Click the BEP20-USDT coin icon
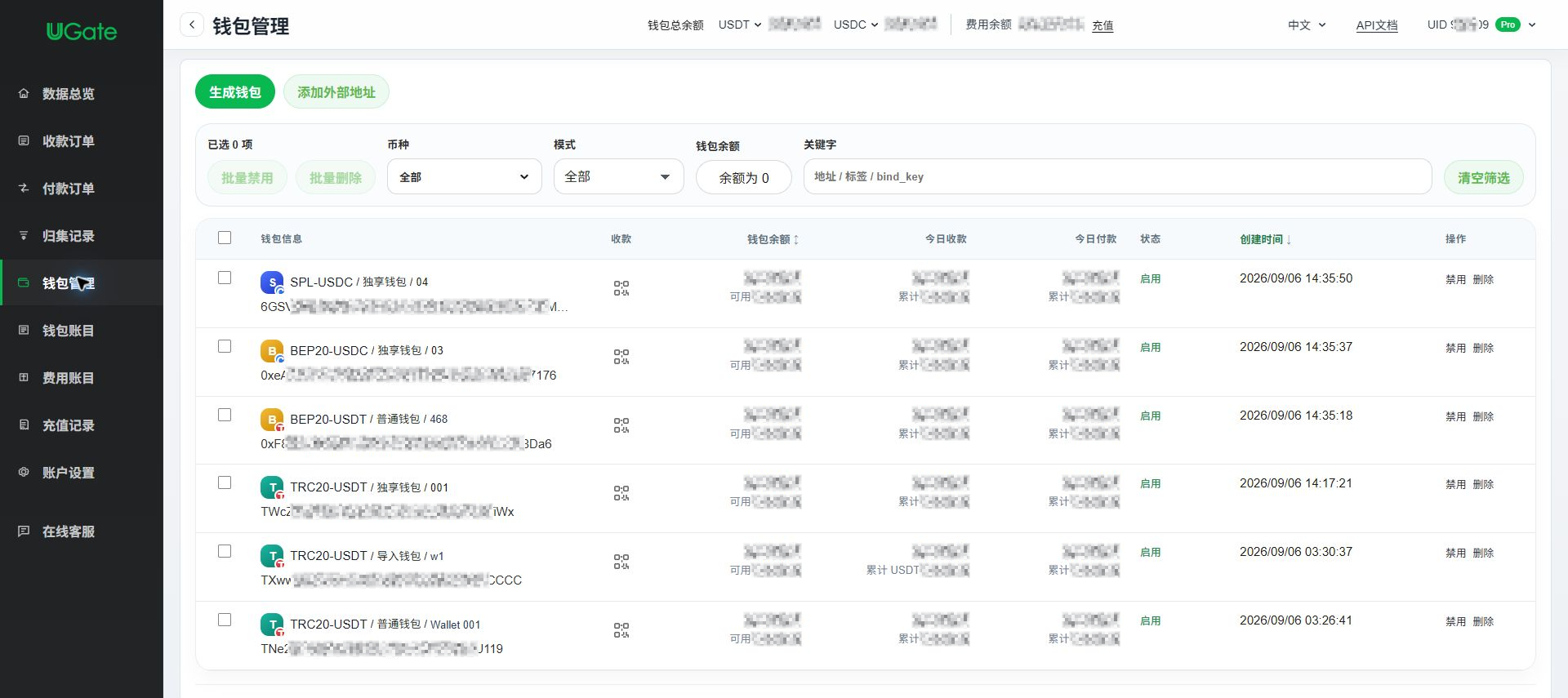 [272, 420]
